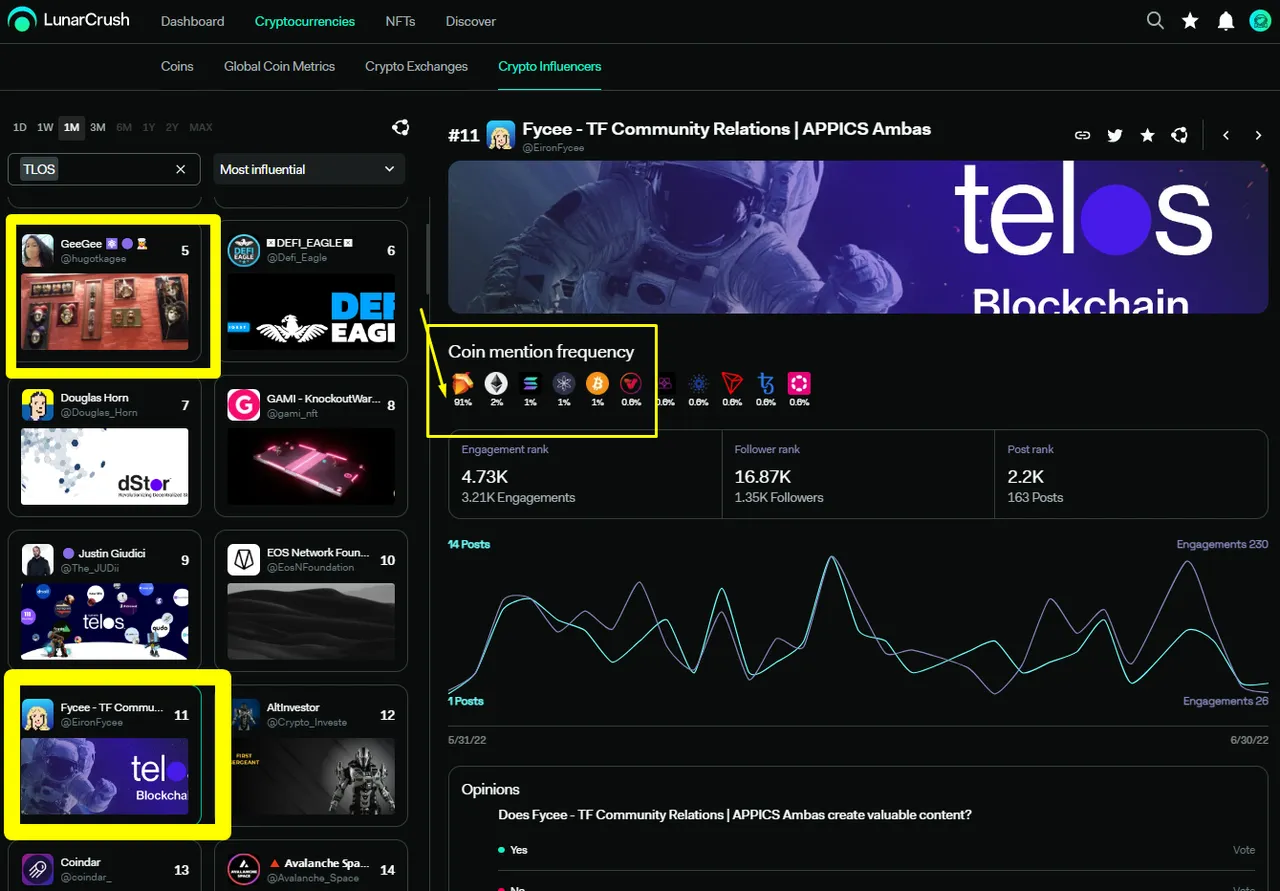Select the Bitcoin coin icon

(x=597, y=383)
